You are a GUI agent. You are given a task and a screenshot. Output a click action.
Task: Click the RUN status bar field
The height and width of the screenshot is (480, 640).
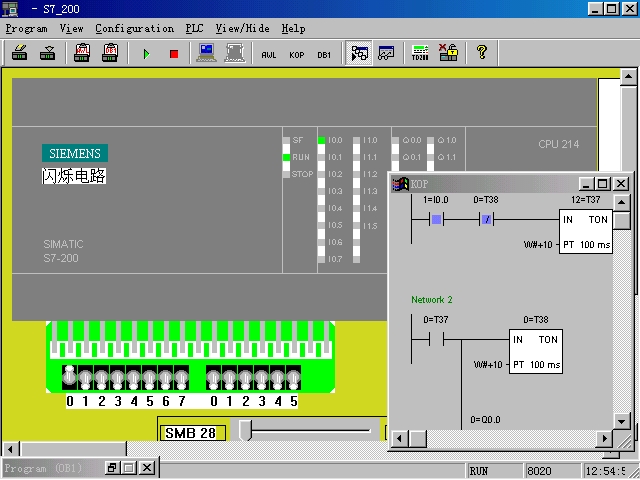click(x=495, y=471)
